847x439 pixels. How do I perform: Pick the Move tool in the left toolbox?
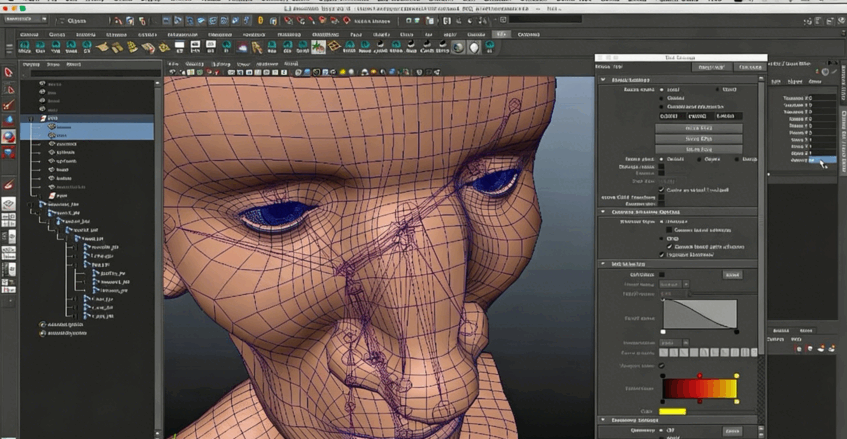(x=9, y=121)
